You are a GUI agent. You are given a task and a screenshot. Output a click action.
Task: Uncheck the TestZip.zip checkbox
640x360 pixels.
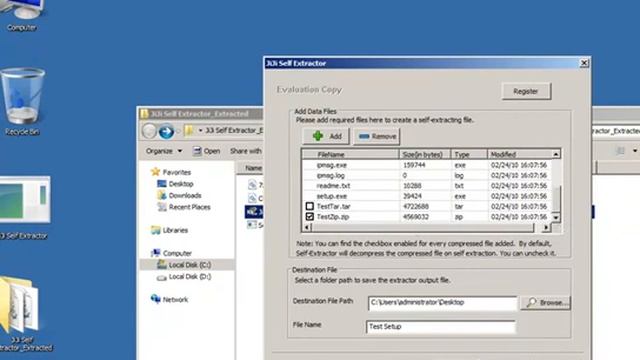(310, 216)
